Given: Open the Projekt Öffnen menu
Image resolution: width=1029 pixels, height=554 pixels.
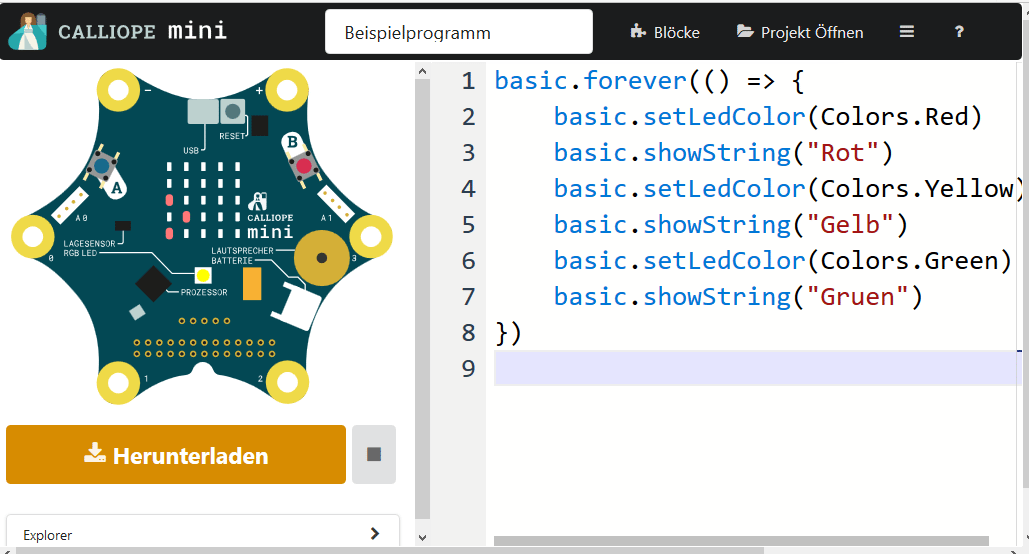Looking at the screenshot, I should pos(800,32).
